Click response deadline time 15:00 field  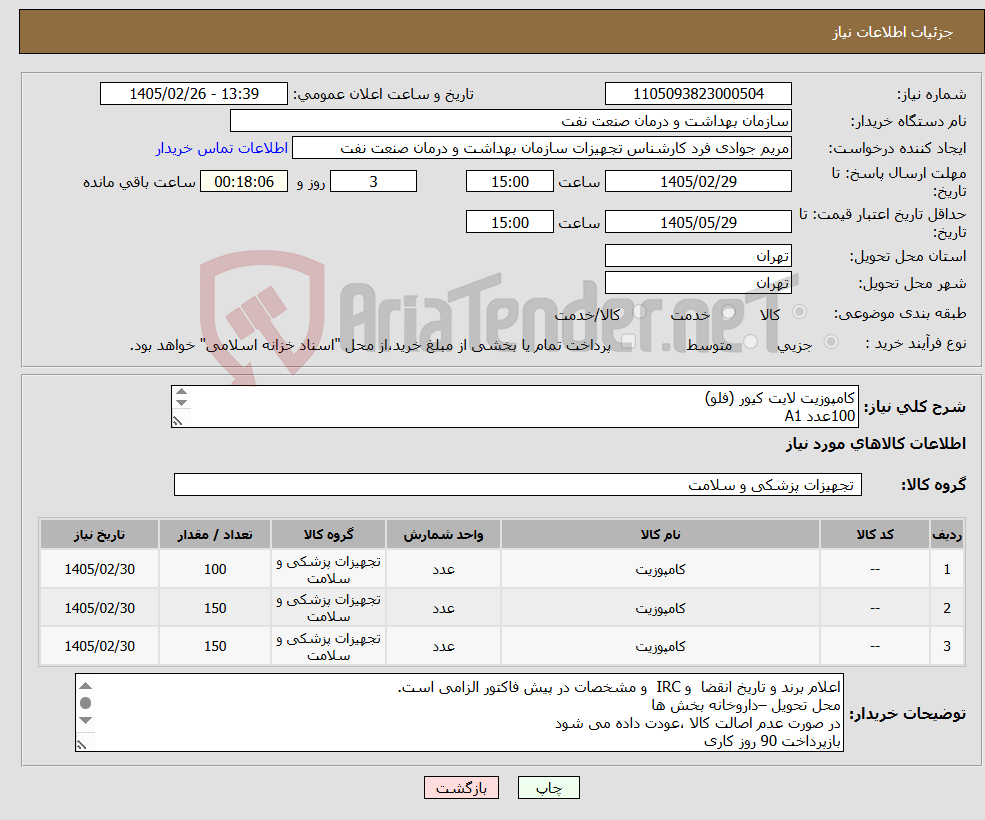click(x=509, y=182)
